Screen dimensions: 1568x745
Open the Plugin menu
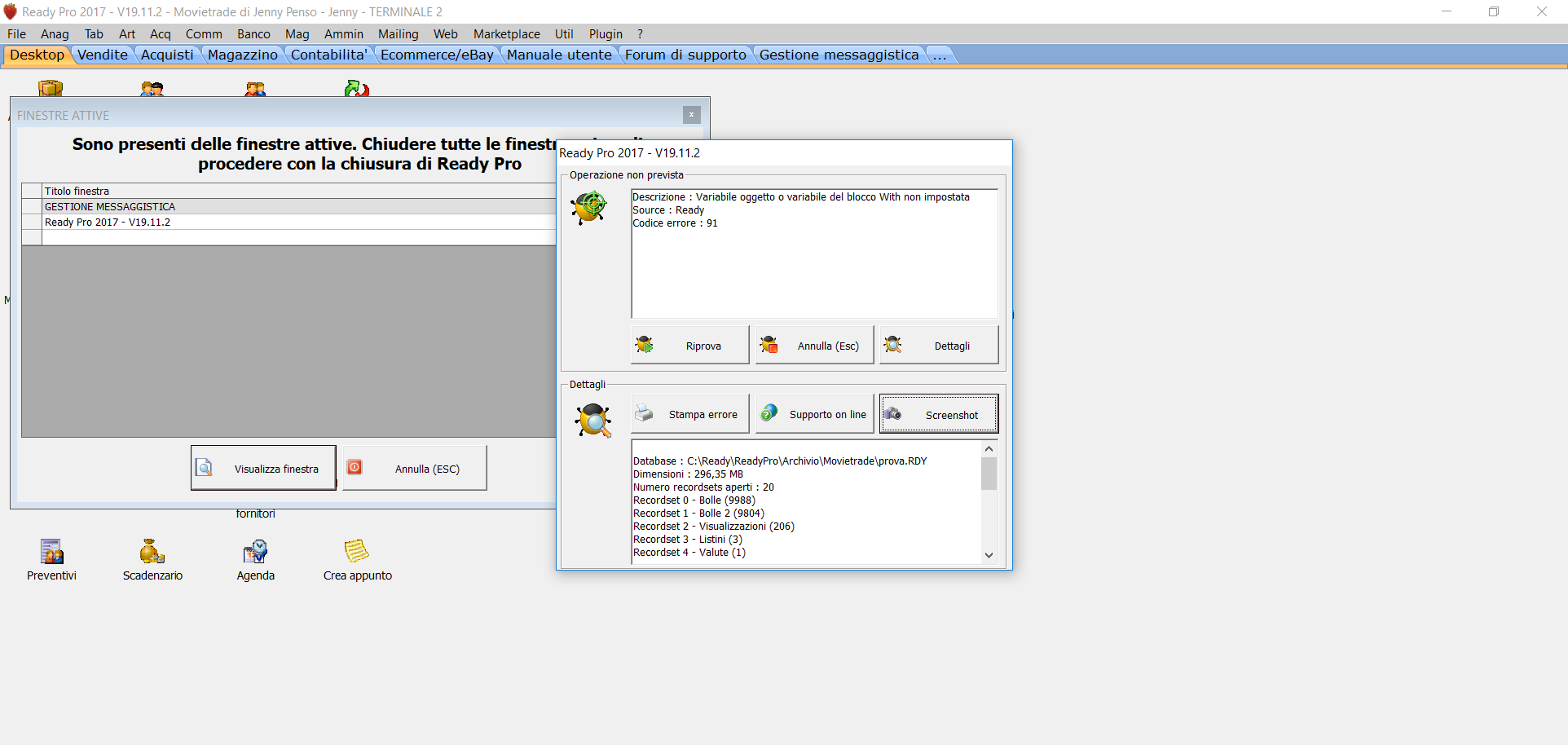[x=606, y=33]
